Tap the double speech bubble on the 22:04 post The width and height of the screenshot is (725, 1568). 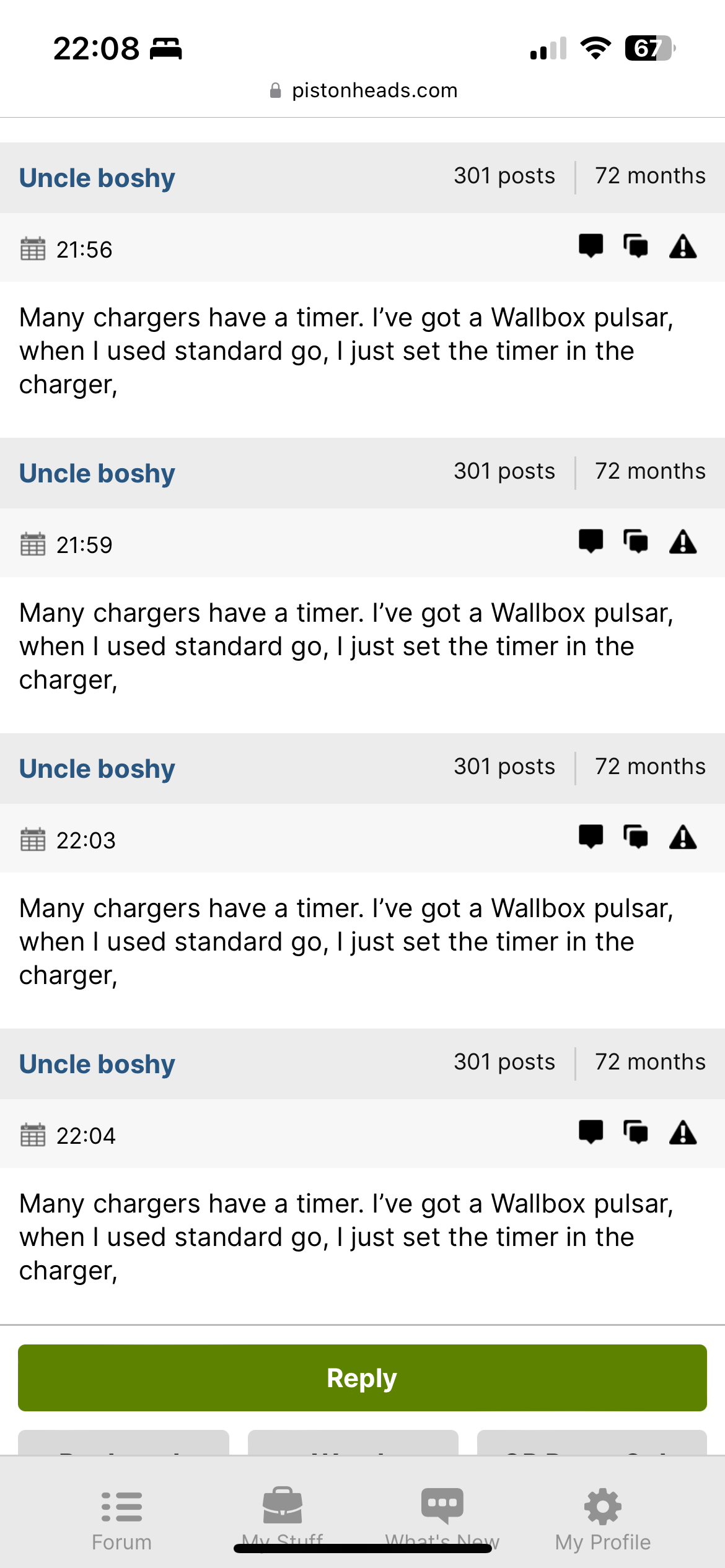pyautogui.click(x=636, y=1133)
